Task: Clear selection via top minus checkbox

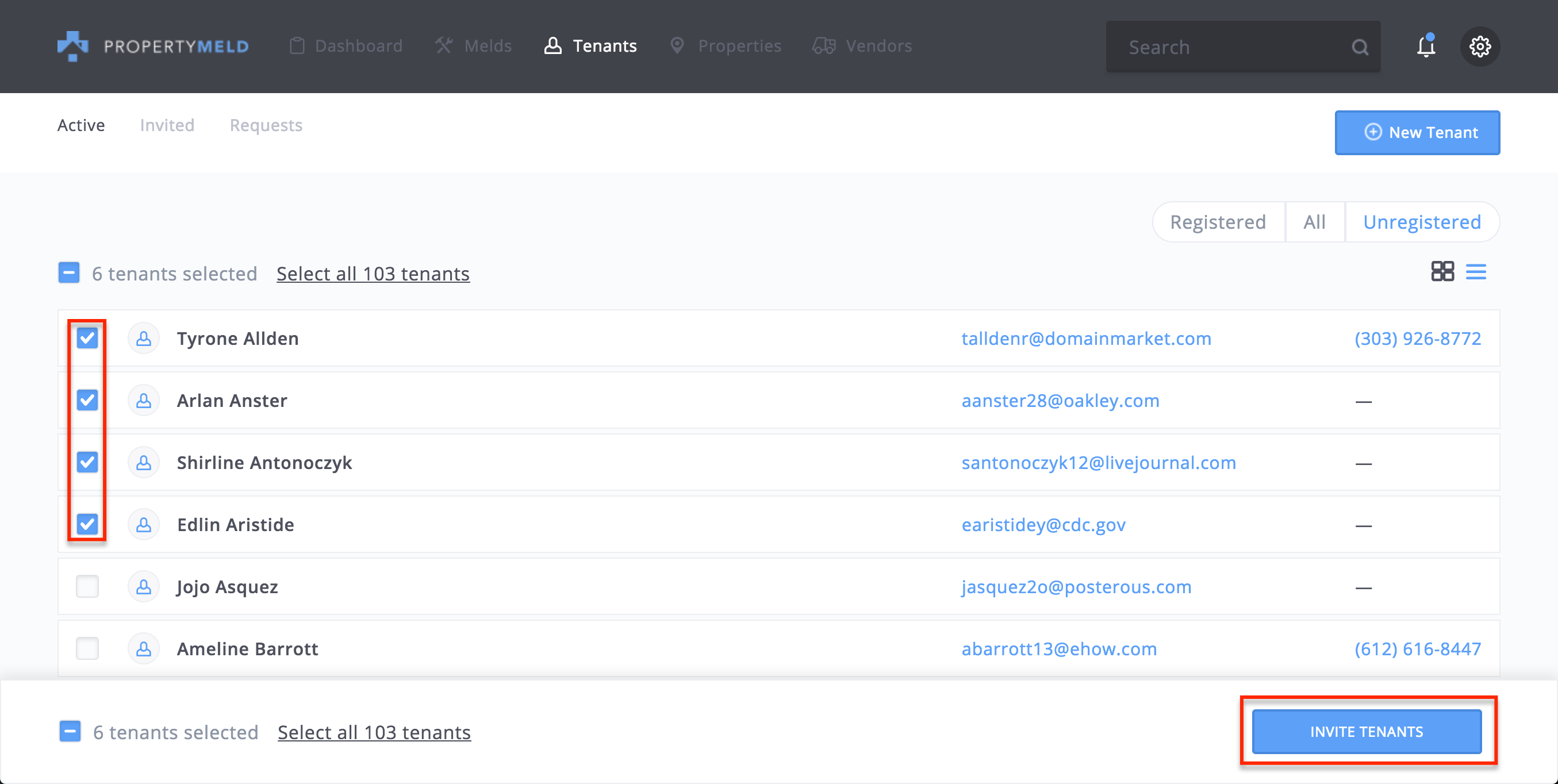Action: coord(69,272)
